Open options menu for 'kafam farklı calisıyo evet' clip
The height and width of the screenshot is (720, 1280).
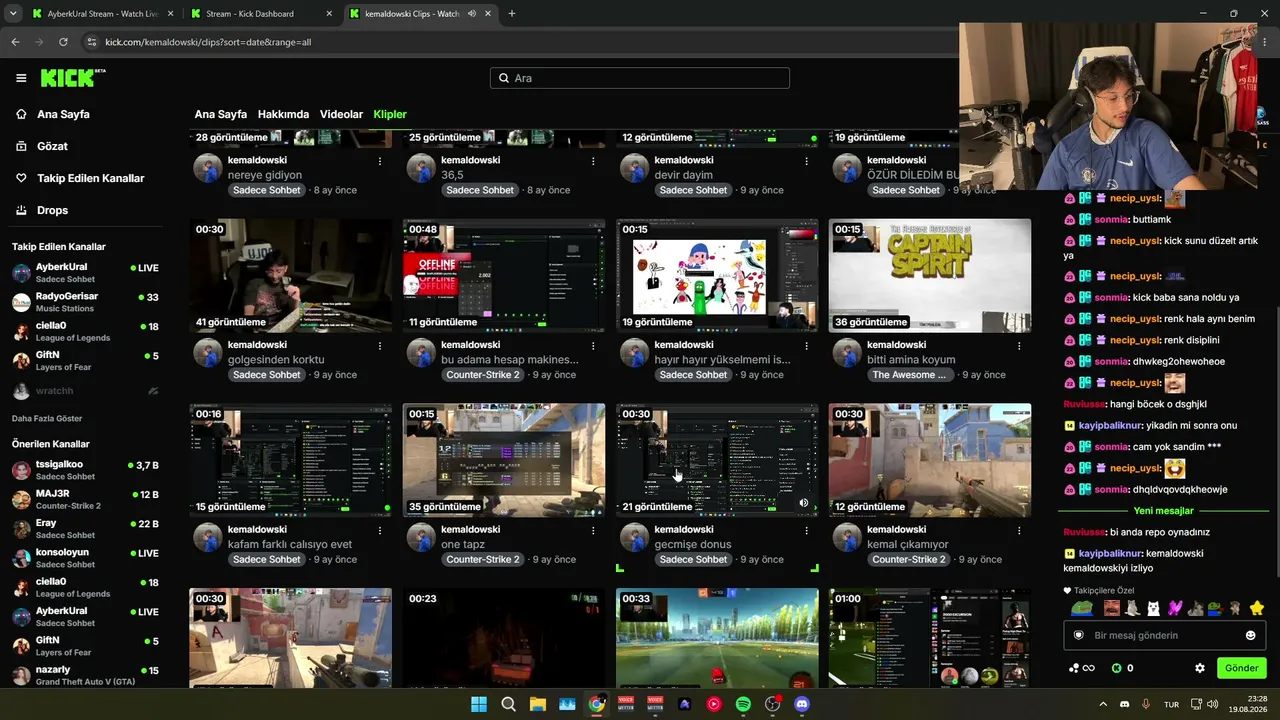380,530
